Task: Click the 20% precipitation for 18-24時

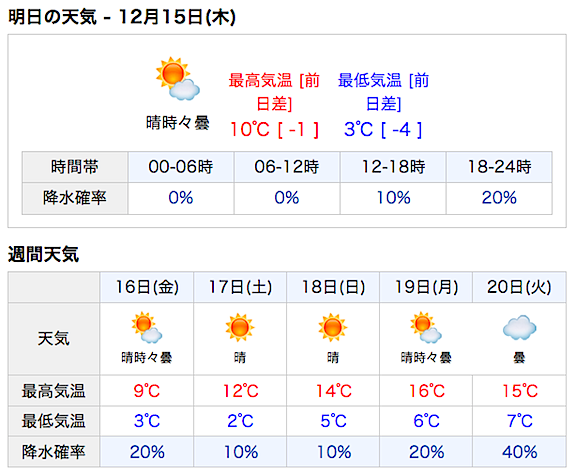Action: [499, 198]
